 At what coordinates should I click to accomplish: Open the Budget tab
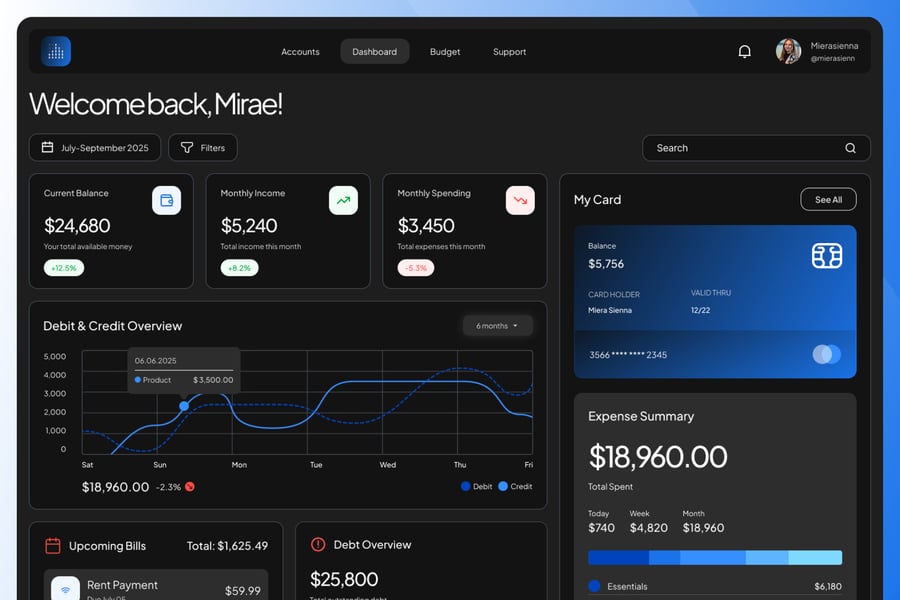pyautogui.click(x=445, y=52)
